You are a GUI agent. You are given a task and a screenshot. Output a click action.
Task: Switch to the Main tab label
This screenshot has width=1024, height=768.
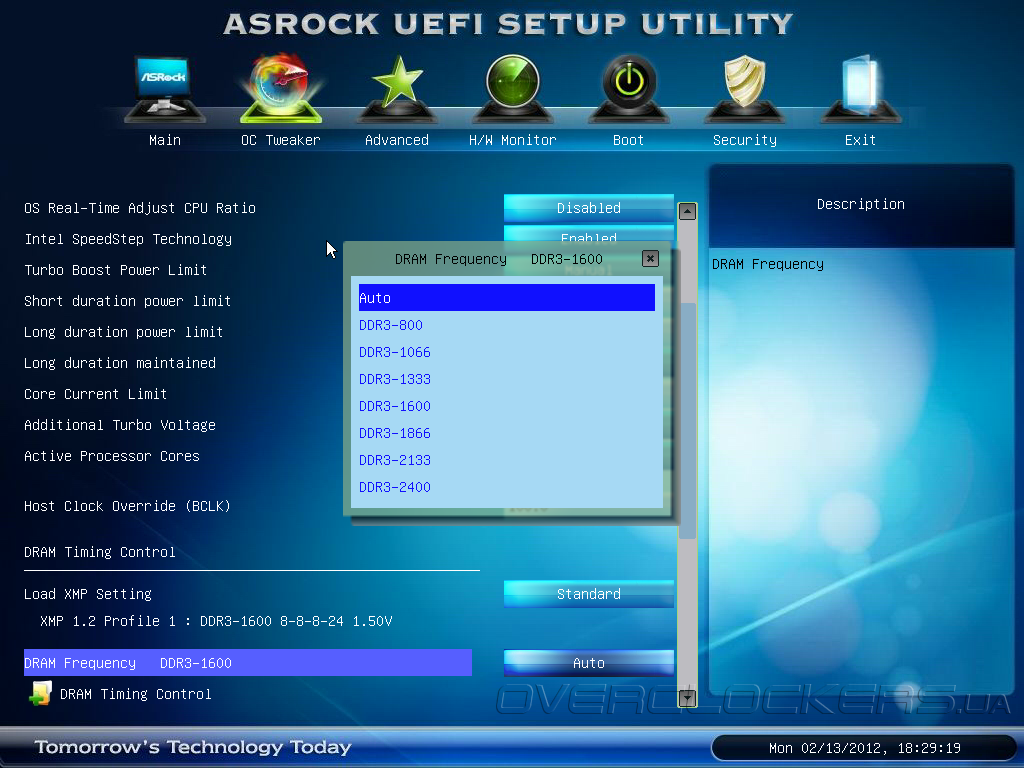[x=165, y=140]
